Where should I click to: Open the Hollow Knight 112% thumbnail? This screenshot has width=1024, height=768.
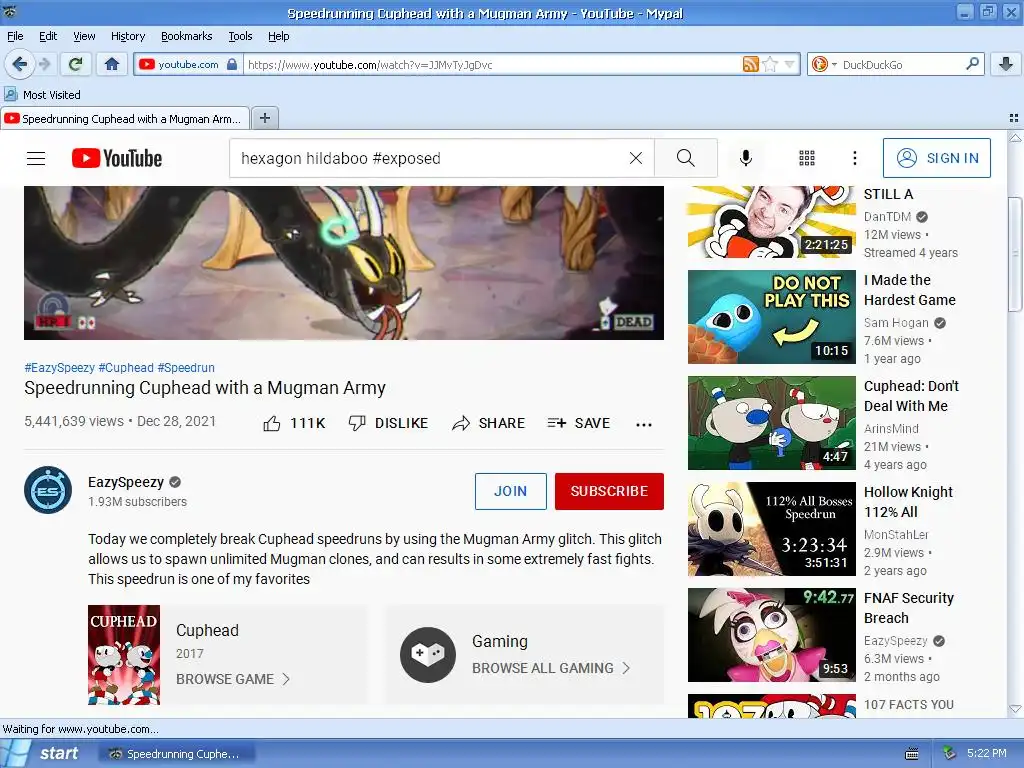click(771, 529)
